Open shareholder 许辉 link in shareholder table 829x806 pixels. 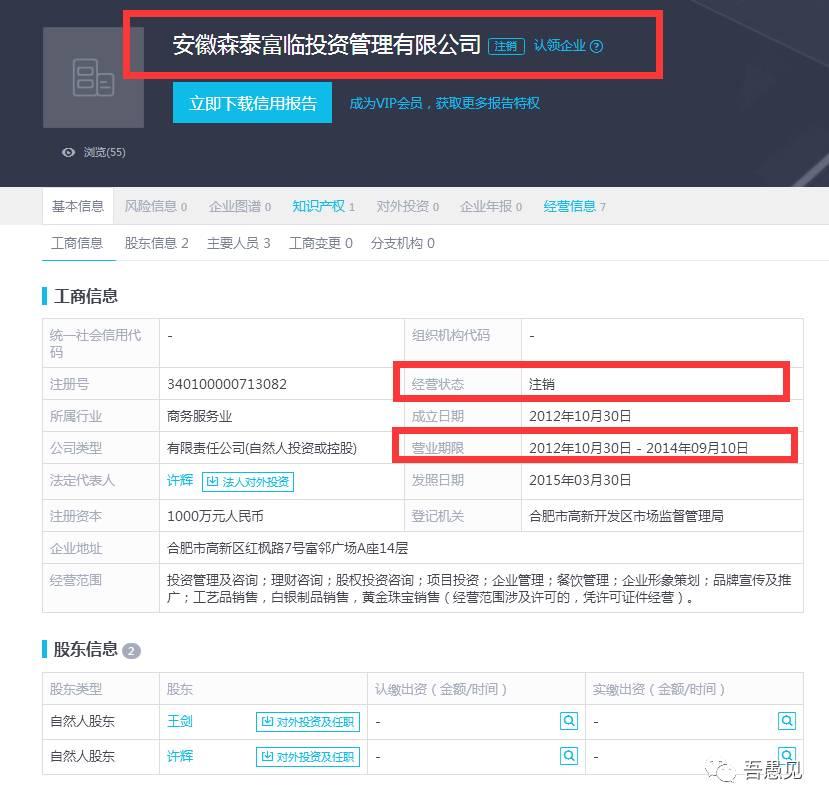click(180, 756)
